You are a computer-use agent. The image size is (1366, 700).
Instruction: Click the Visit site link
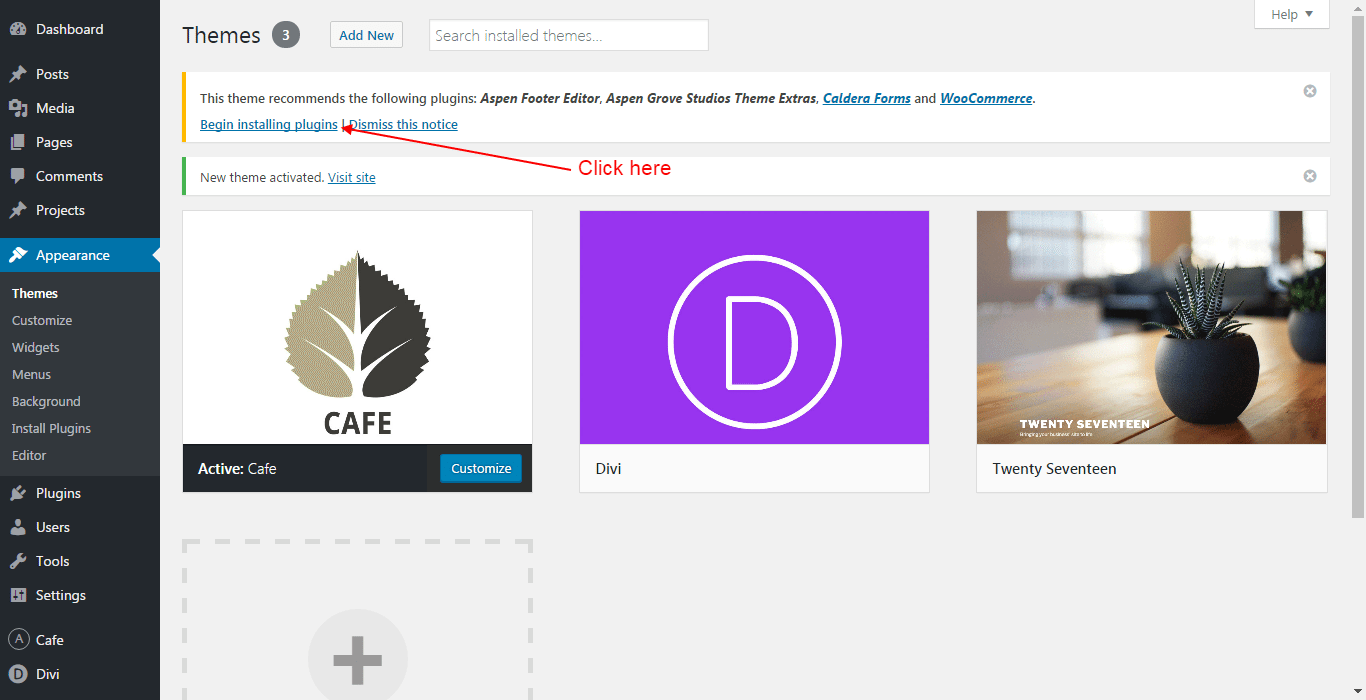[x=352, y=177]
